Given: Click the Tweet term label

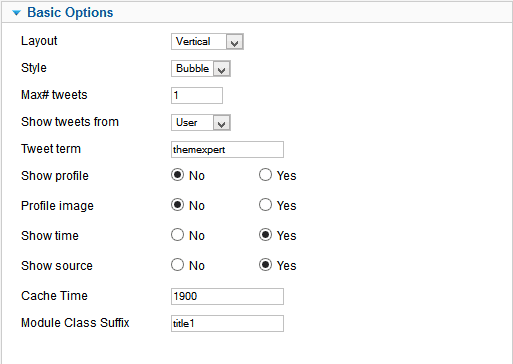Looking at the screenshot, I should (51, 149).
